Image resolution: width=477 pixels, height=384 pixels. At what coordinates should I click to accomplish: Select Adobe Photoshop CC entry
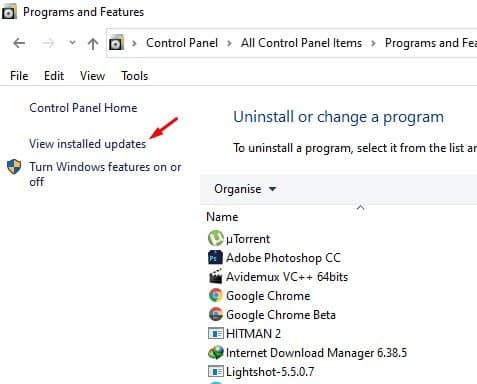(x=283, y=258)
